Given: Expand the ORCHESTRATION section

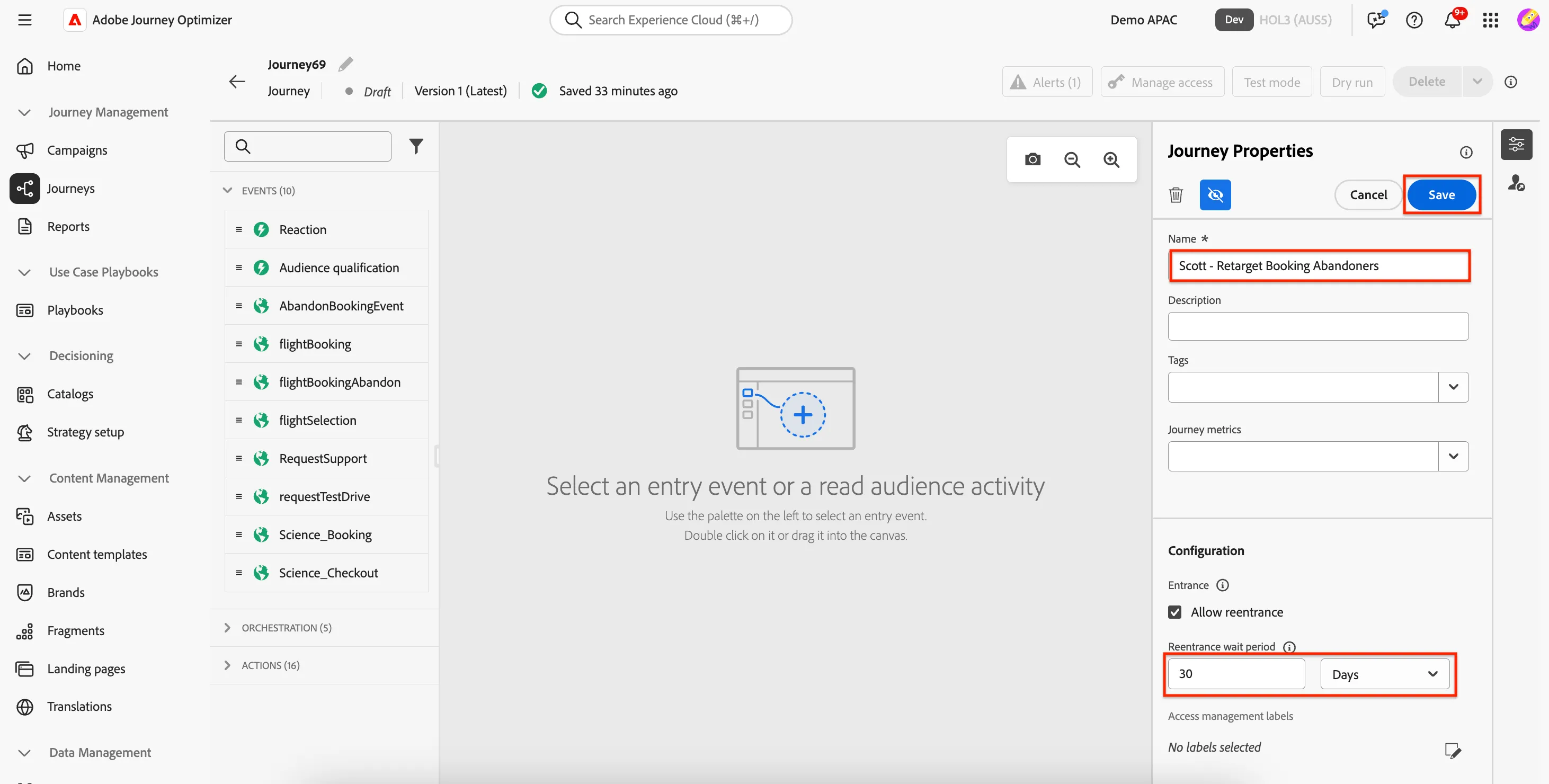Looking at the screenshot, I should tap(227, 628).
